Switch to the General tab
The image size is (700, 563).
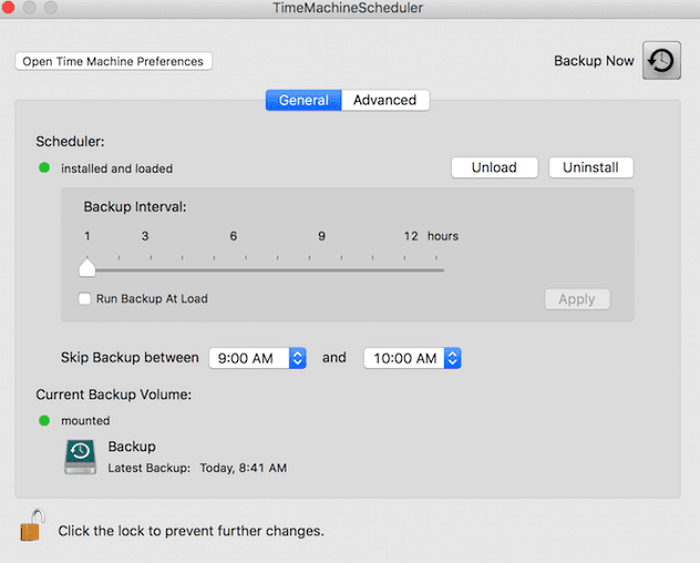[x=303, y=100]
